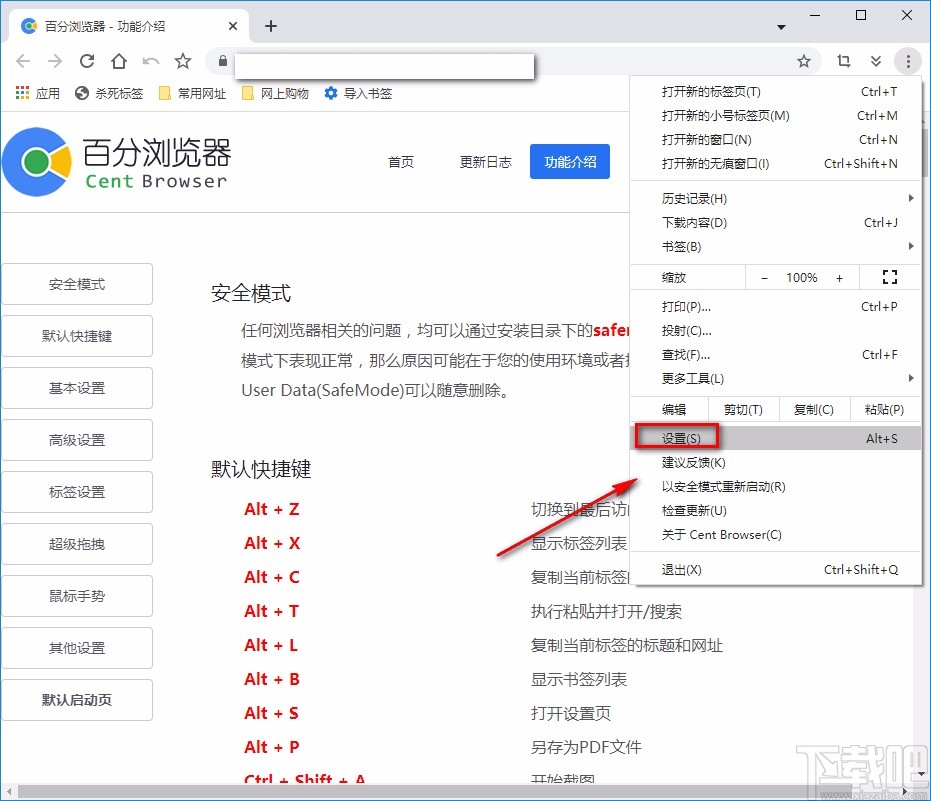Image resolution: width=931 pixels, height=801 pixels.
Task: Open the tab list dropdown arrow
Action: (781, 27)
